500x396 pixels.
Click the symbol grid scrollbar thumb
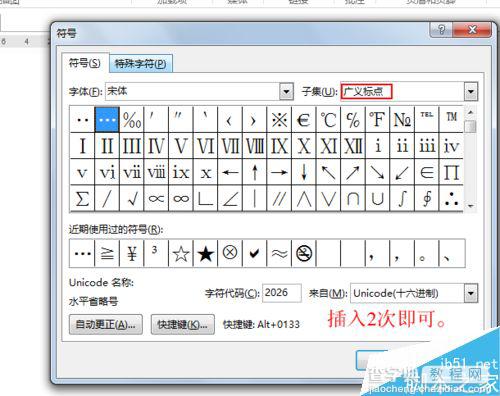point(470,126)
